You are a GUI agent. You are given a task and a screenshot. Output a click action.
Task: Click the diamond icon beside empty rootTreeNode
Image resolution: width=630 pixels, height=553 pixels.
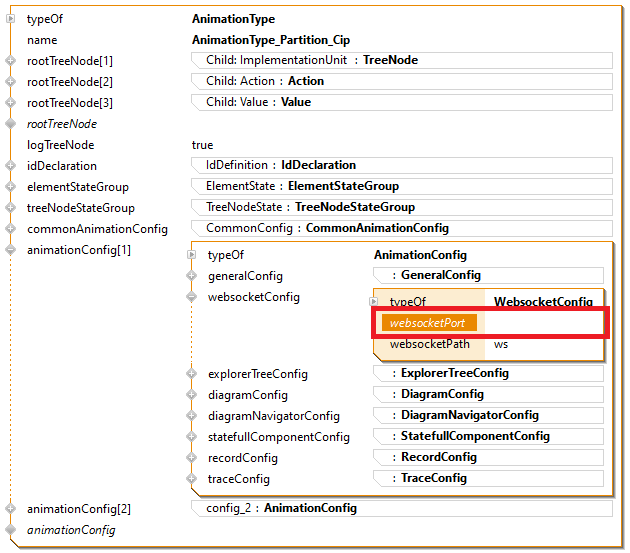tap(11, 124)
